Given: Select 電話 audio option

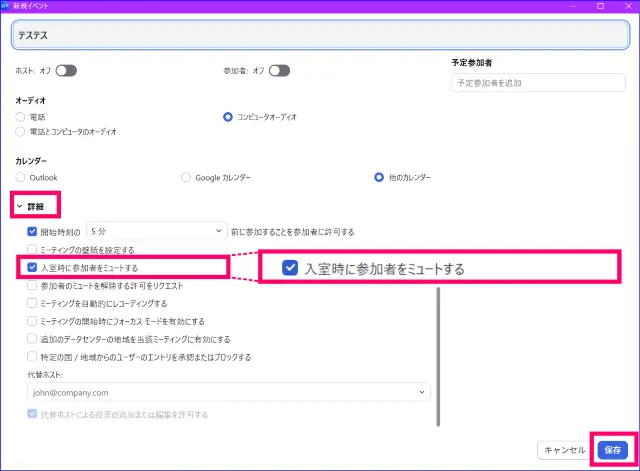Looking at the screenshot, I should coord(21,116).
